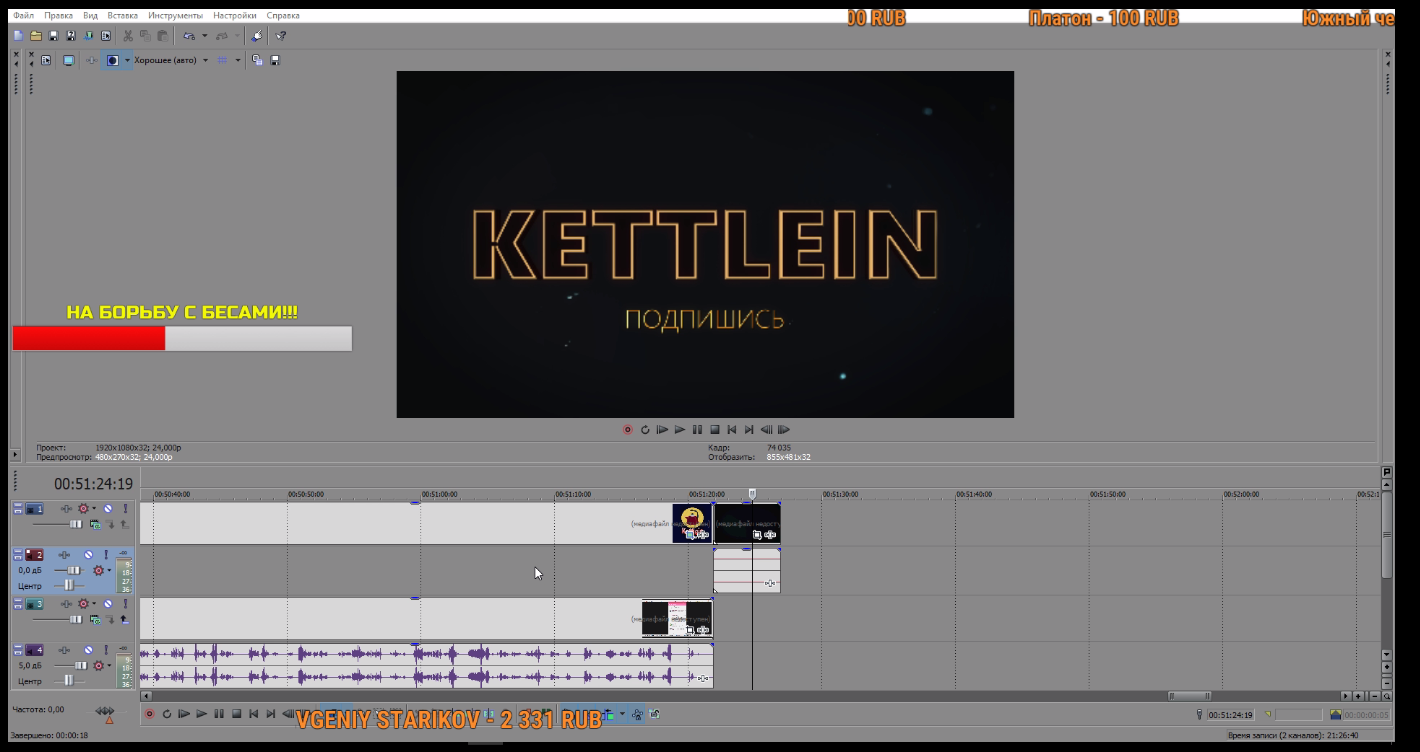Click Stop in the bottom timeline transport bar

pyautogui.click(x=237, y=714)
